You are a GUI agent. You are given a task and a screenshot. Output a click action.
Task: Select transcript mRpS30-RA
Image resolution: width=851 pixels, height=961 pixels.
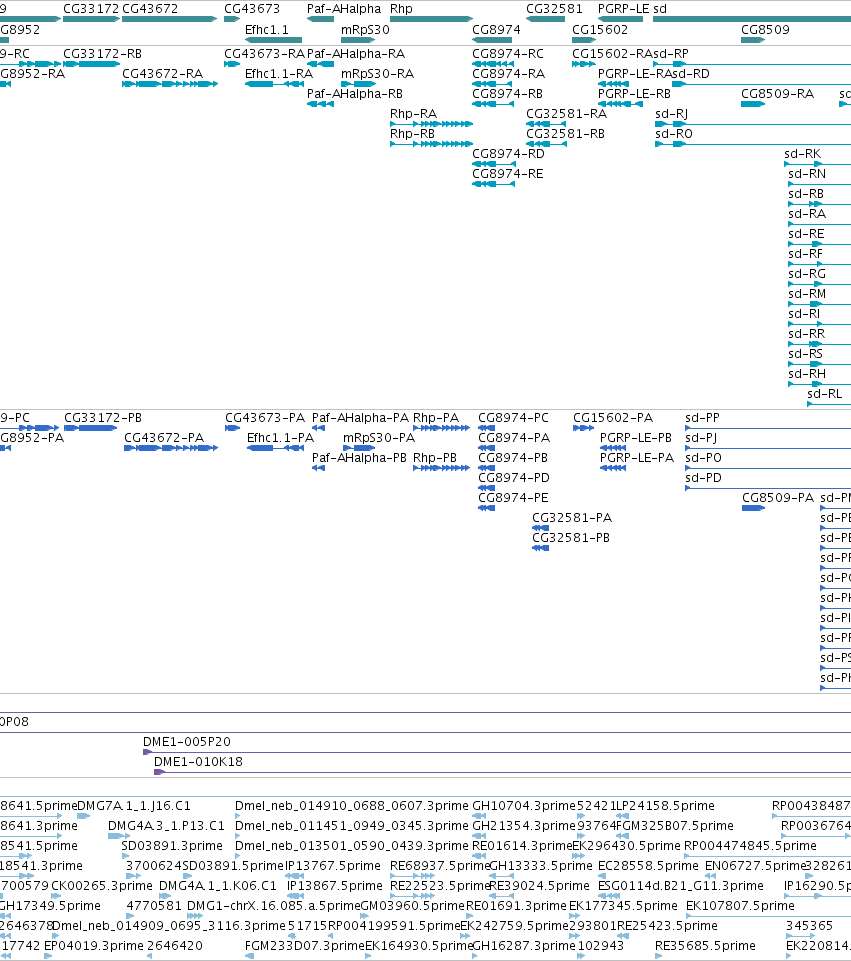point(377,74)
